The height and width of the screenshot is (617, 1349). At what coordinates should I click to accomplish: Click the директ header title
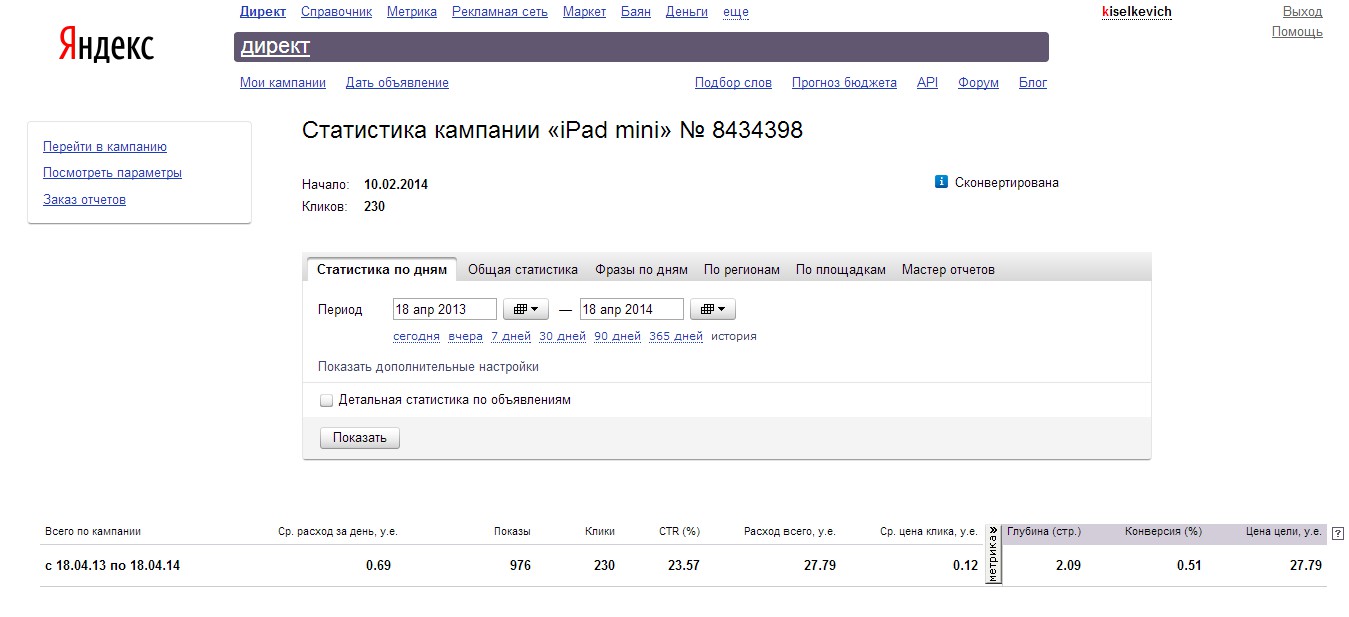point(275,46)
